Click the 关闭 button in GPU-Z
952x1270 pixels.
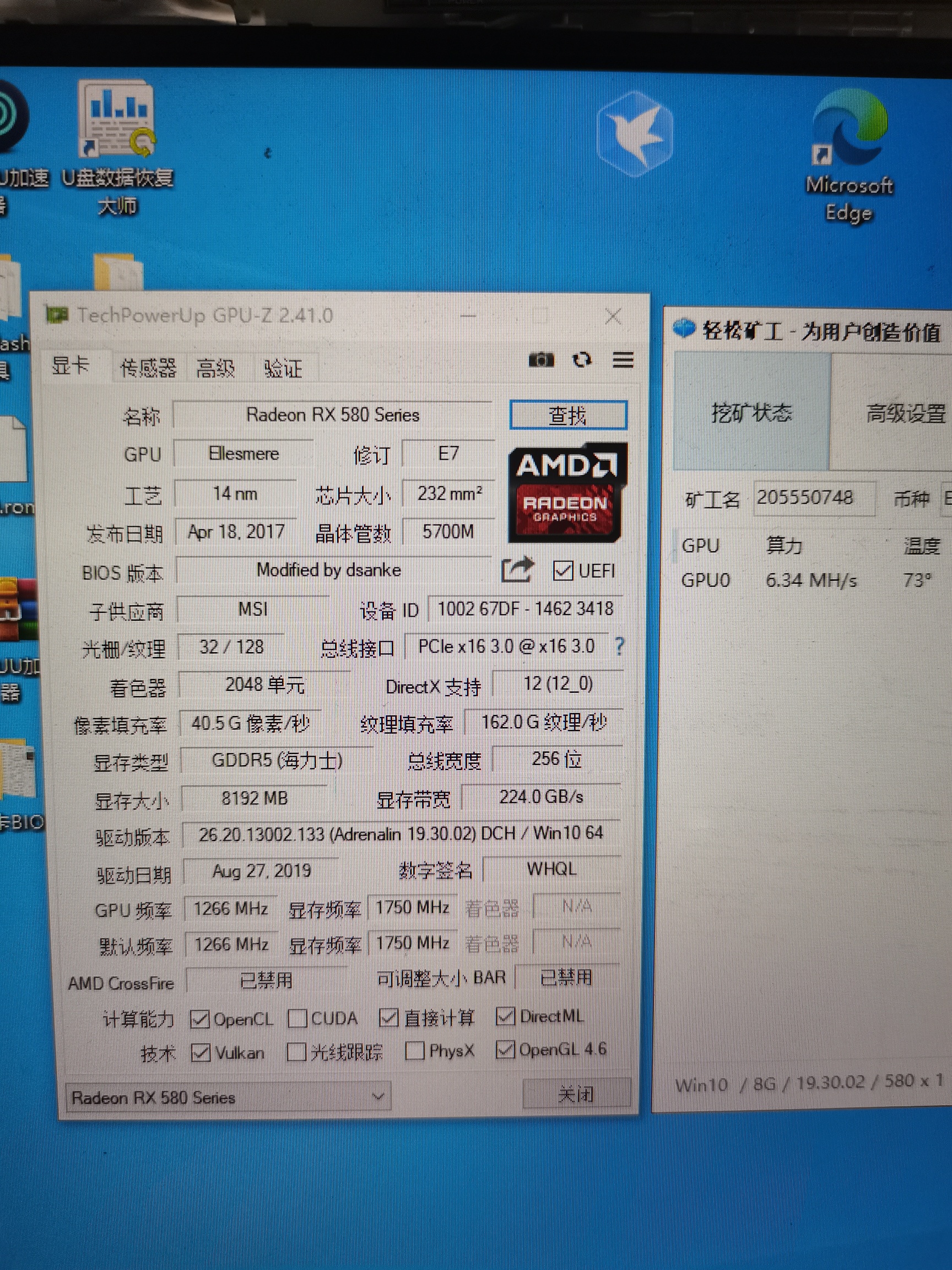coord(576,1094)
